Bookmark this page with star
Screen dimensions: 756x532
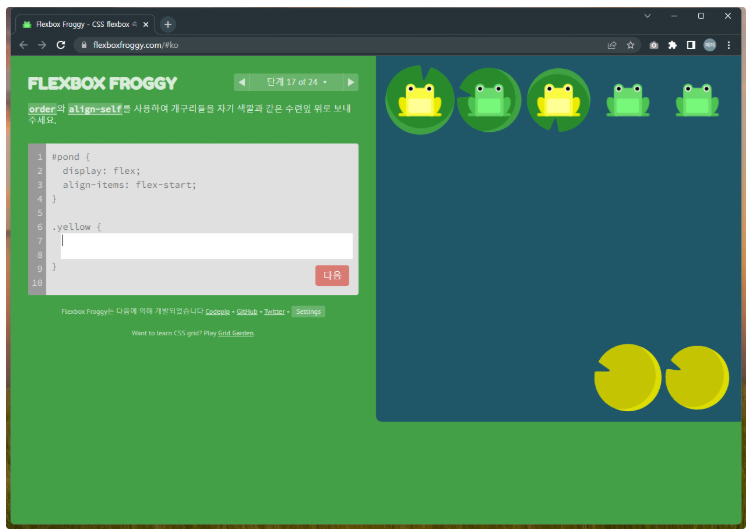630,45
